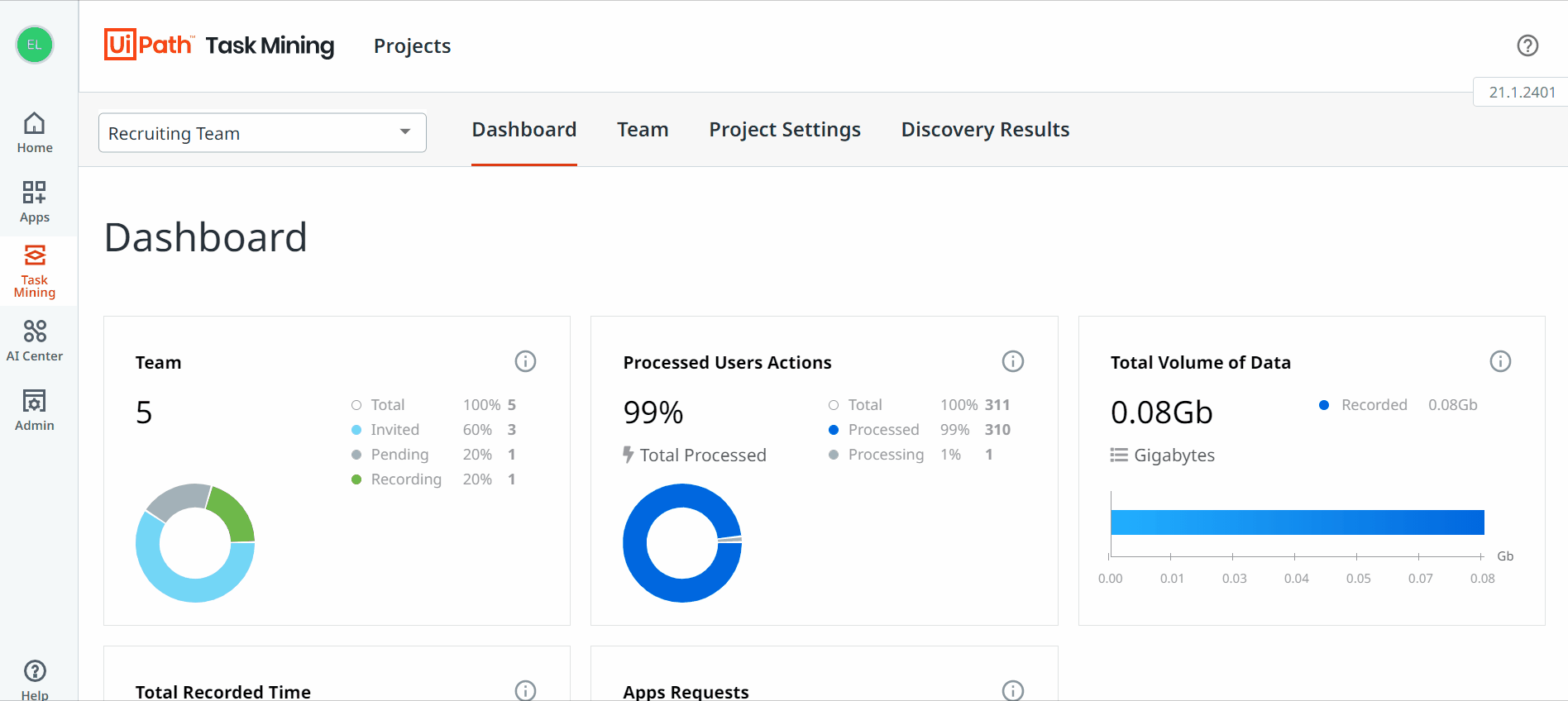The height and width of the screenshot is (701, 1568).
Task: Open the Recruiting Team project dropdown
Action: [x=262, y=133]
